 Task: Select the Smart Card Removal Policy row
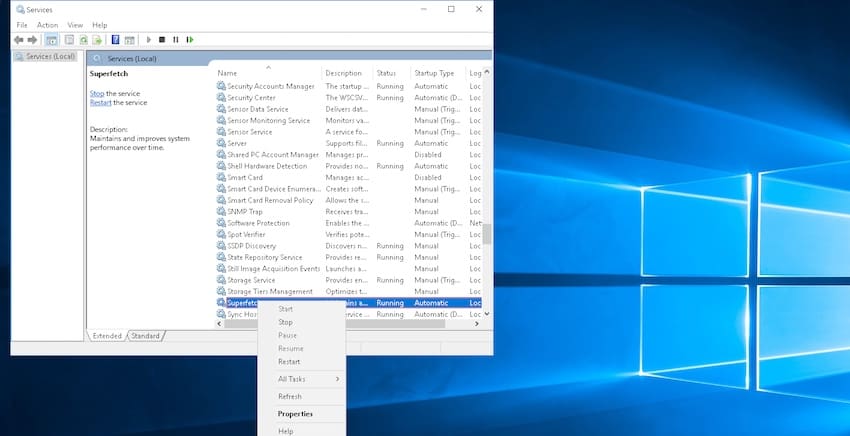pyautogui.click(x=349, y=200)
